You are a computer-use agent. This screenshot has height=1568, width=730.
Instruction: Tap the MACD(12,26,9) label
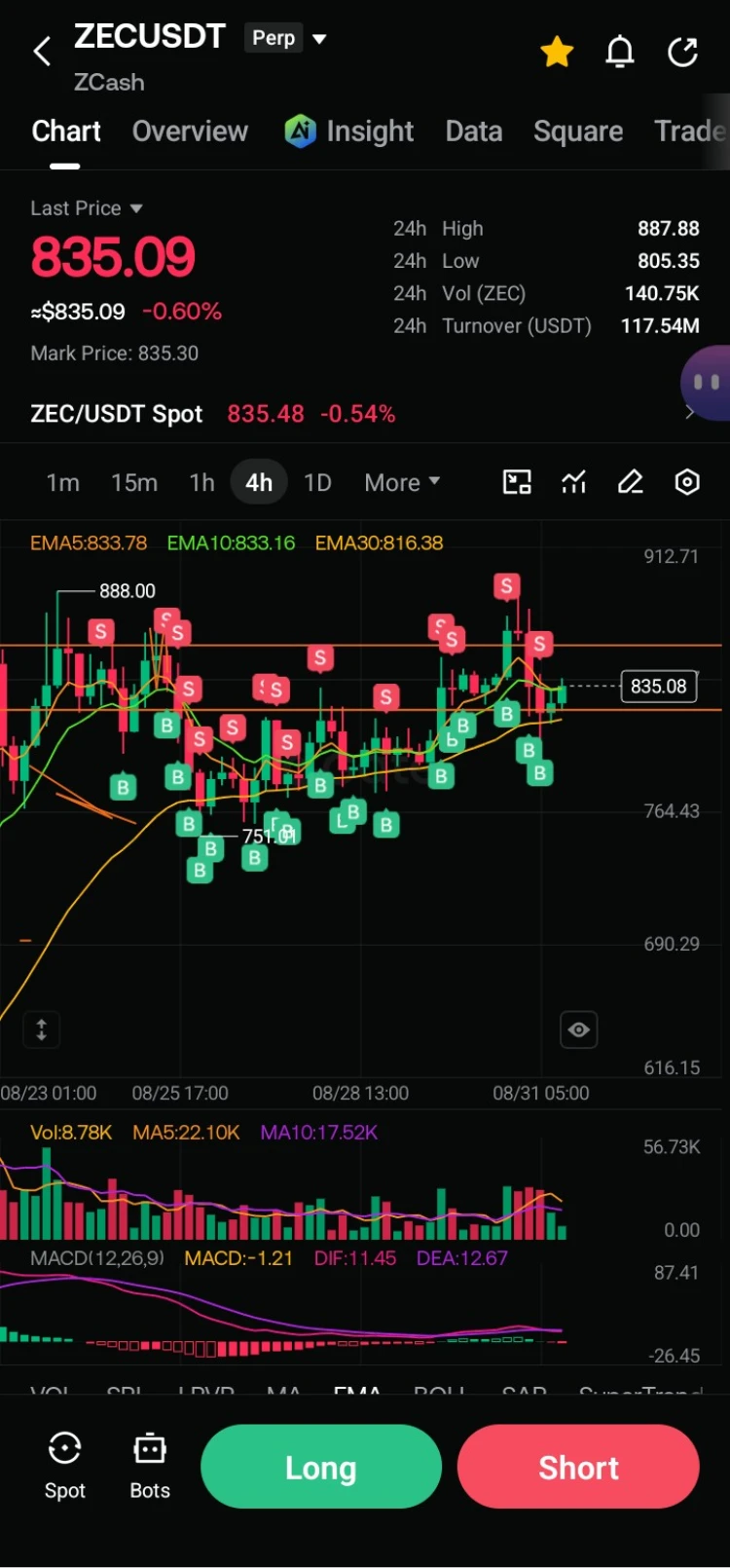[x=97, y=1258]
